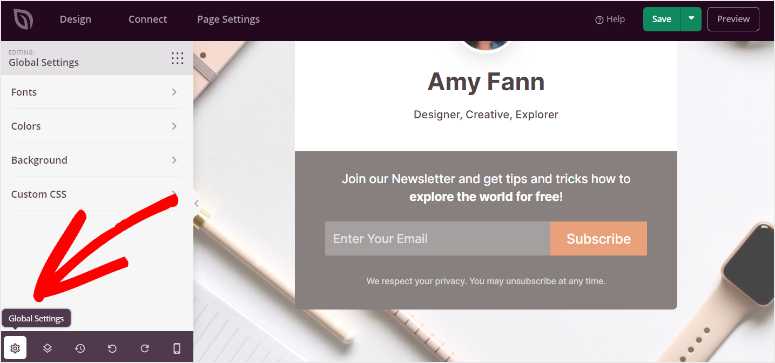
Task: Click the Undo arrow icon
Action: click(x=112, y=348)
